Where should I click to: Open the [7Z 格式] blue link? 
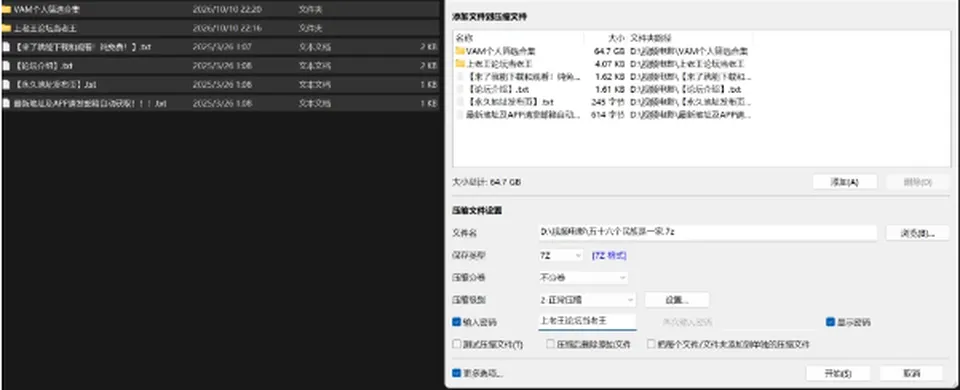click(x=609, y=255)
